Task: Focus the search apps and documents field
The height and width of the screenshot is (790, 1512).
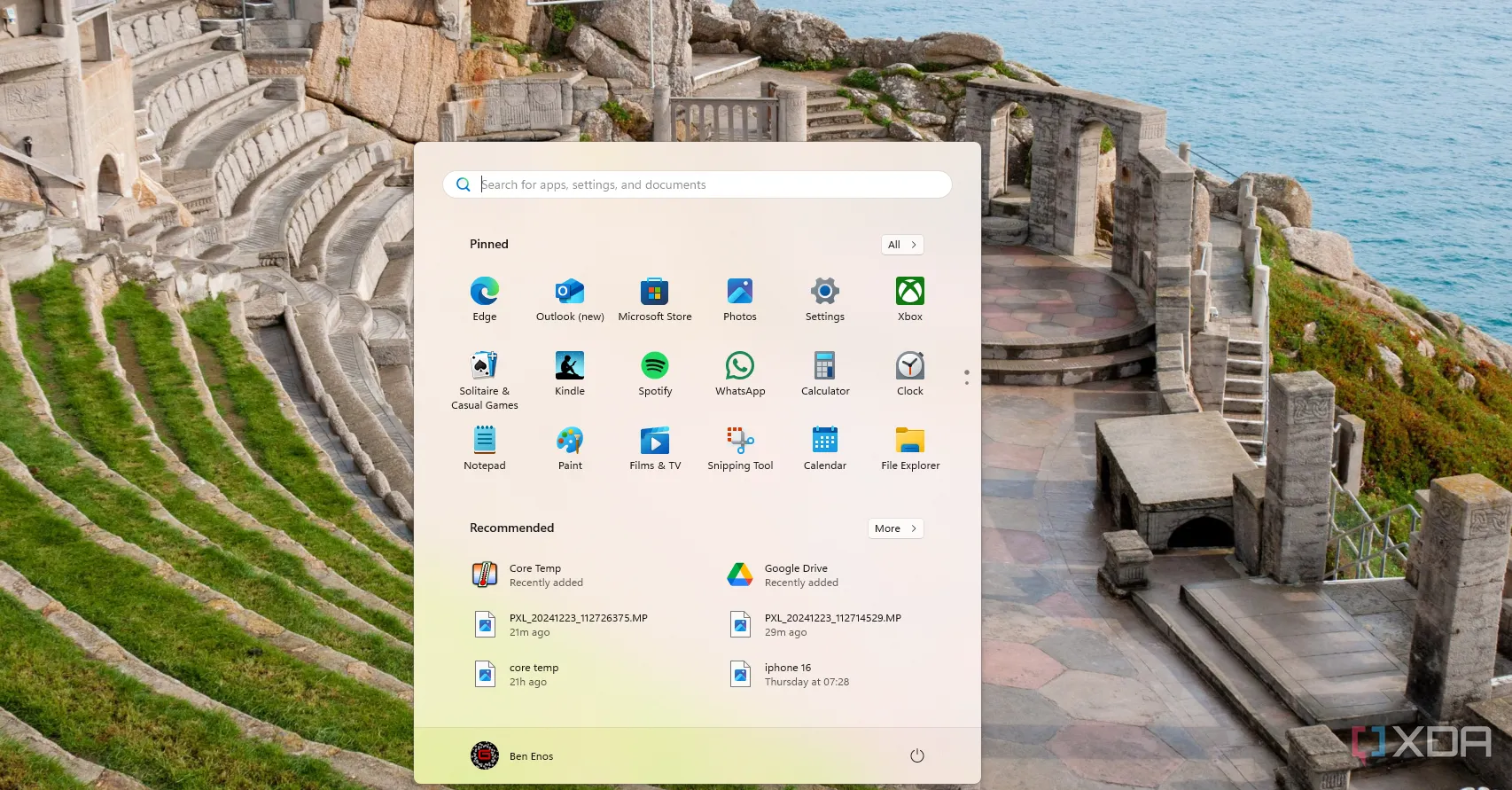Action: (697, 184)
